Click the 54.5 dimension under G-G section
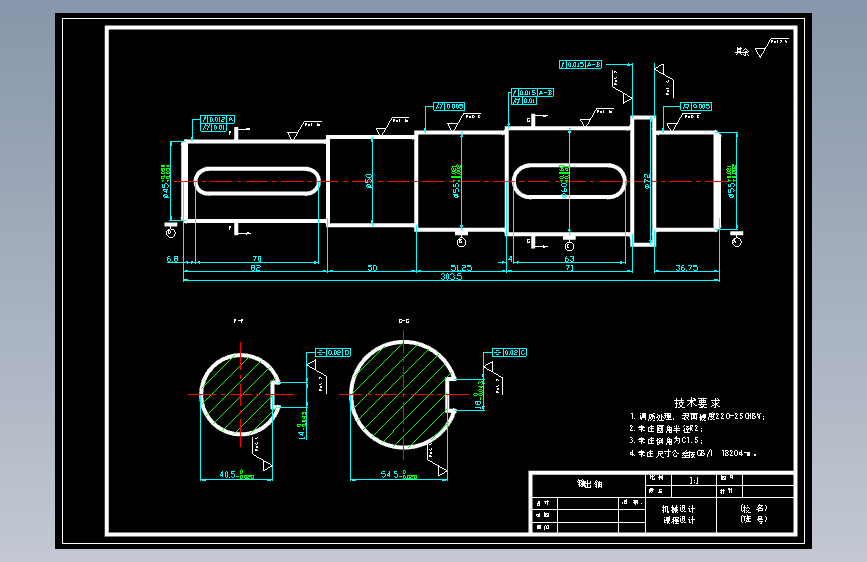 pos(399,475)
